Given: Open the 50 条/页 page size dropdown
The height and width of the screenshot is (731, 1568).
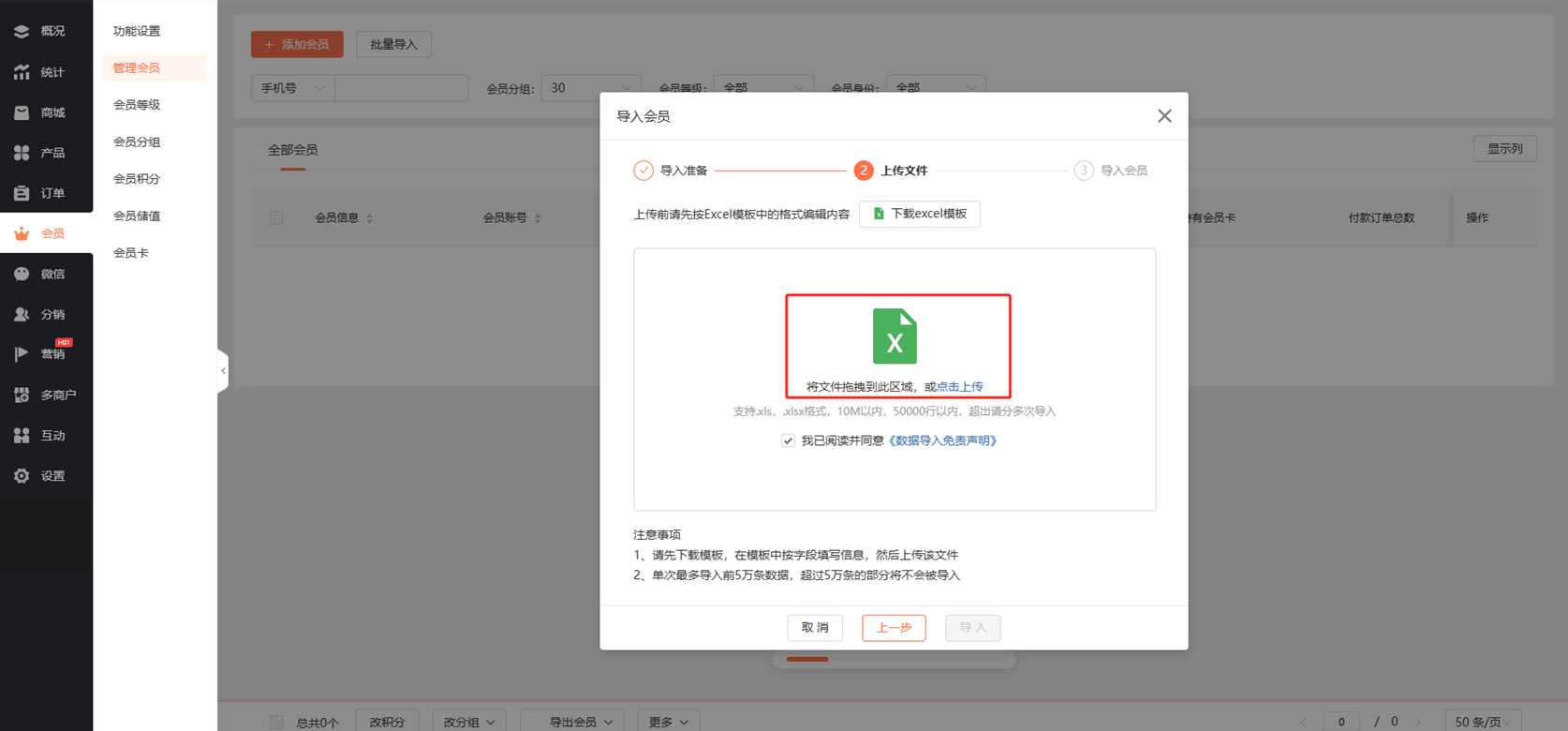Looking at the screenshot, I should pos(1483,722).
